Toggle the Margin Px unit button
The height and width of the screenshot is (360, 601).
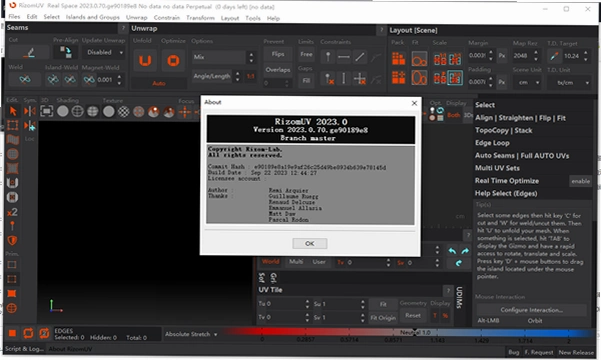coord(502,56)
